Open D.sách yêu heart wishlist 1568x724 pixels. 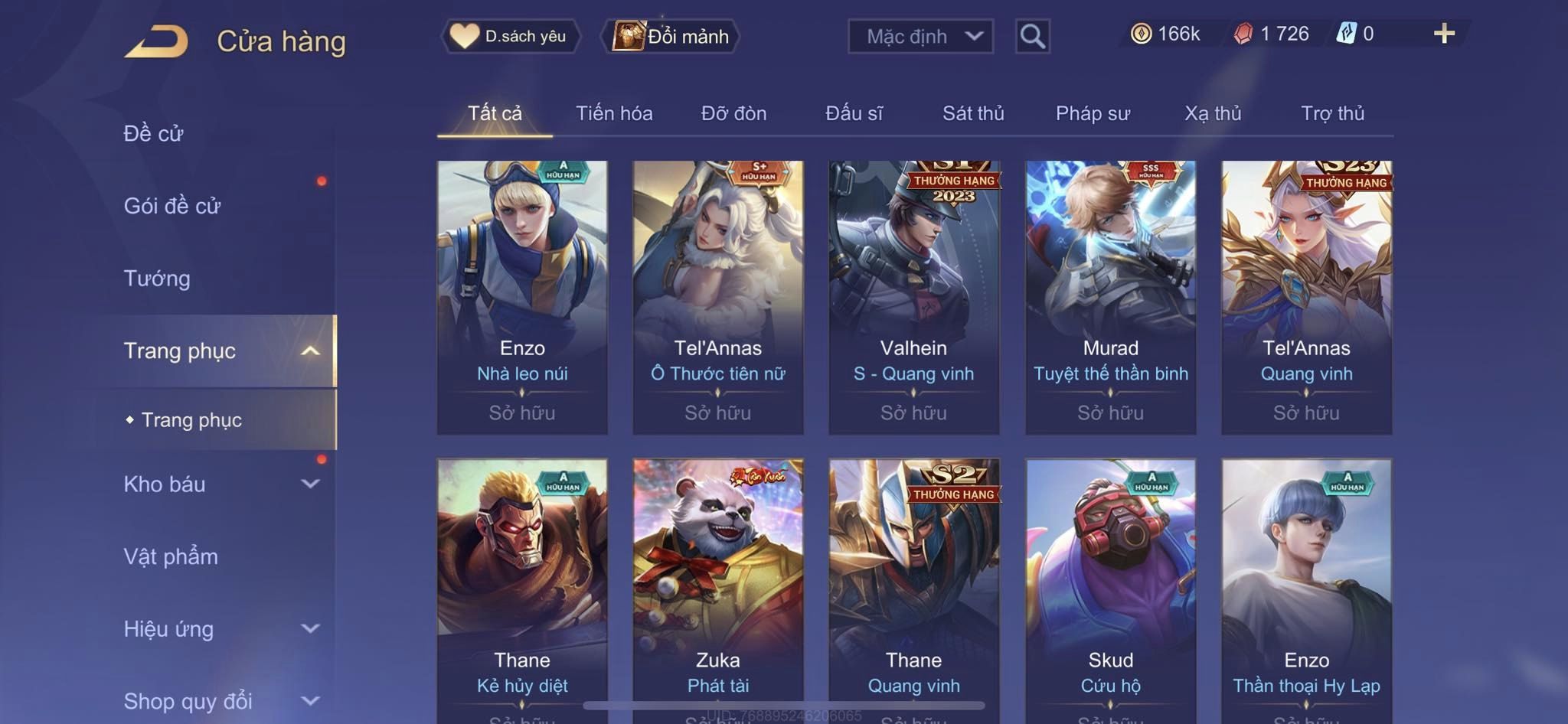point(509,36)
